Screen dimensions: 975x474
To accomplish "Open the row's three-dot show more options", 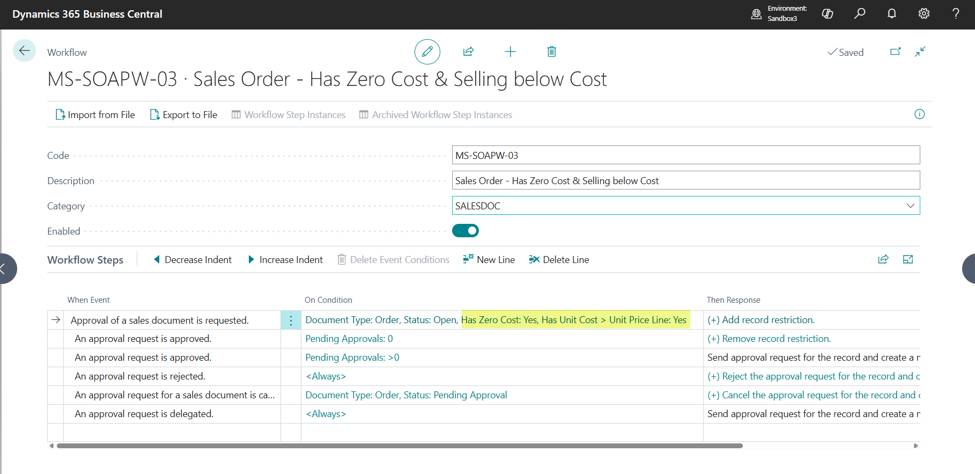I will coord(290,320).
